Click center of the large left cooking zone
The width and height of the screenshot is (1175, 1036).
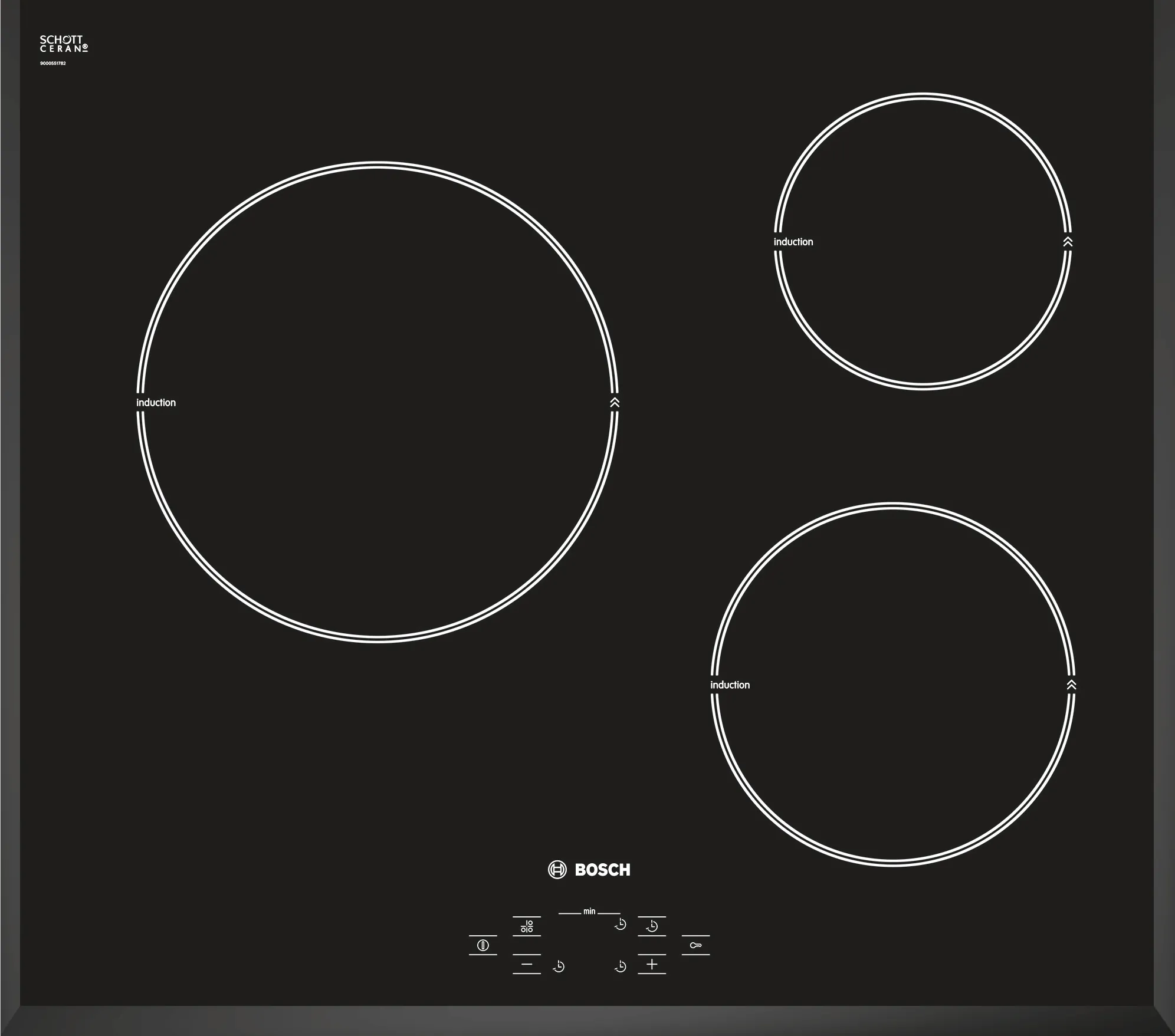pos(378,402)
